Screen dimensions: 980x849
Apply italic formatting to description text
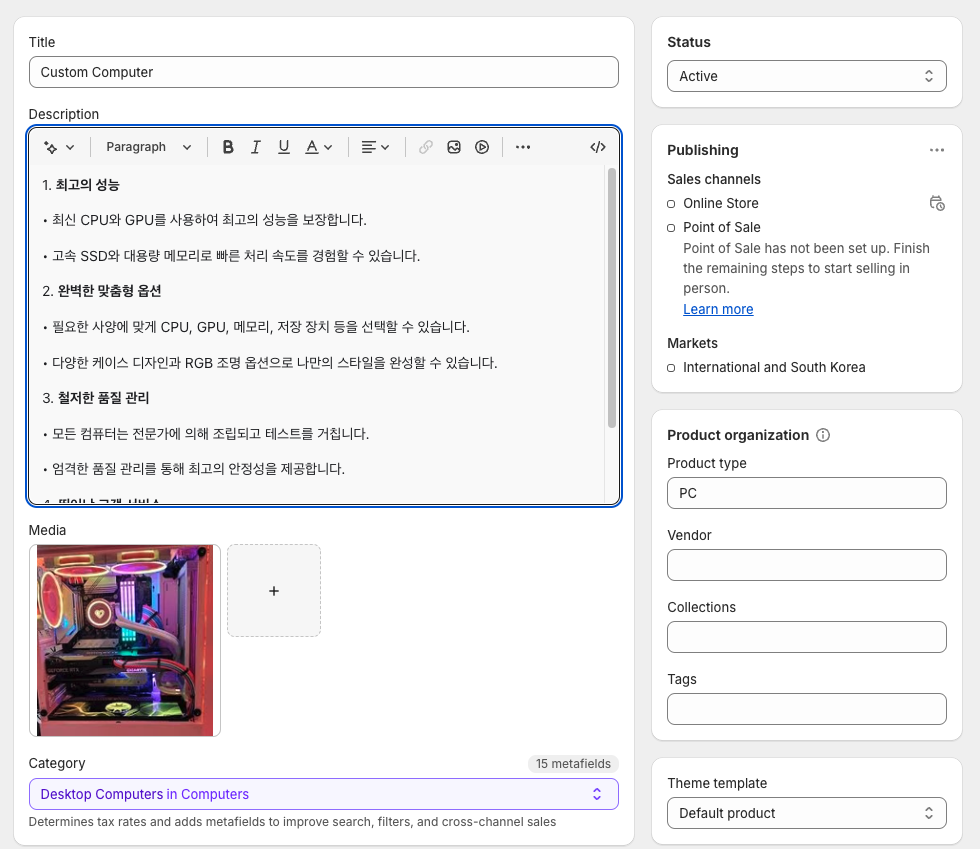point(256,147)
